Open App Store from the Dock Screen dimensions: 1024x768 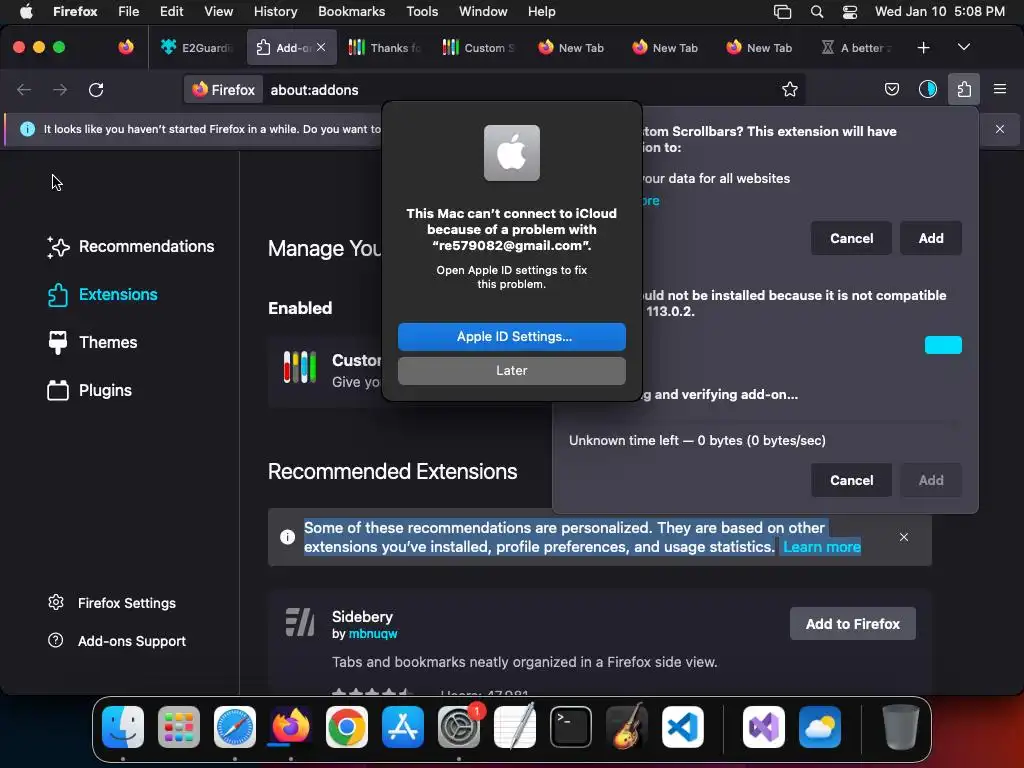click(403, 727)
